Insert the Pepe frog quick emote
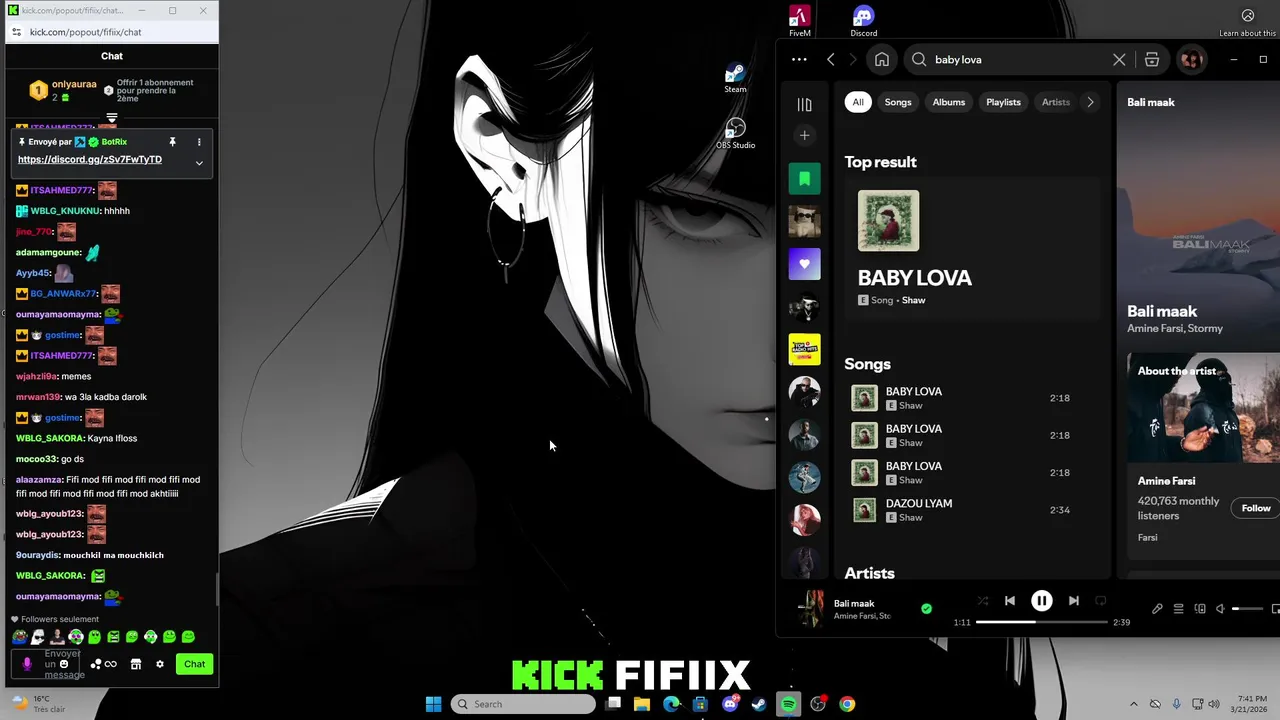1280x720 pixels. pyautogui.click(x=20, y=637)
